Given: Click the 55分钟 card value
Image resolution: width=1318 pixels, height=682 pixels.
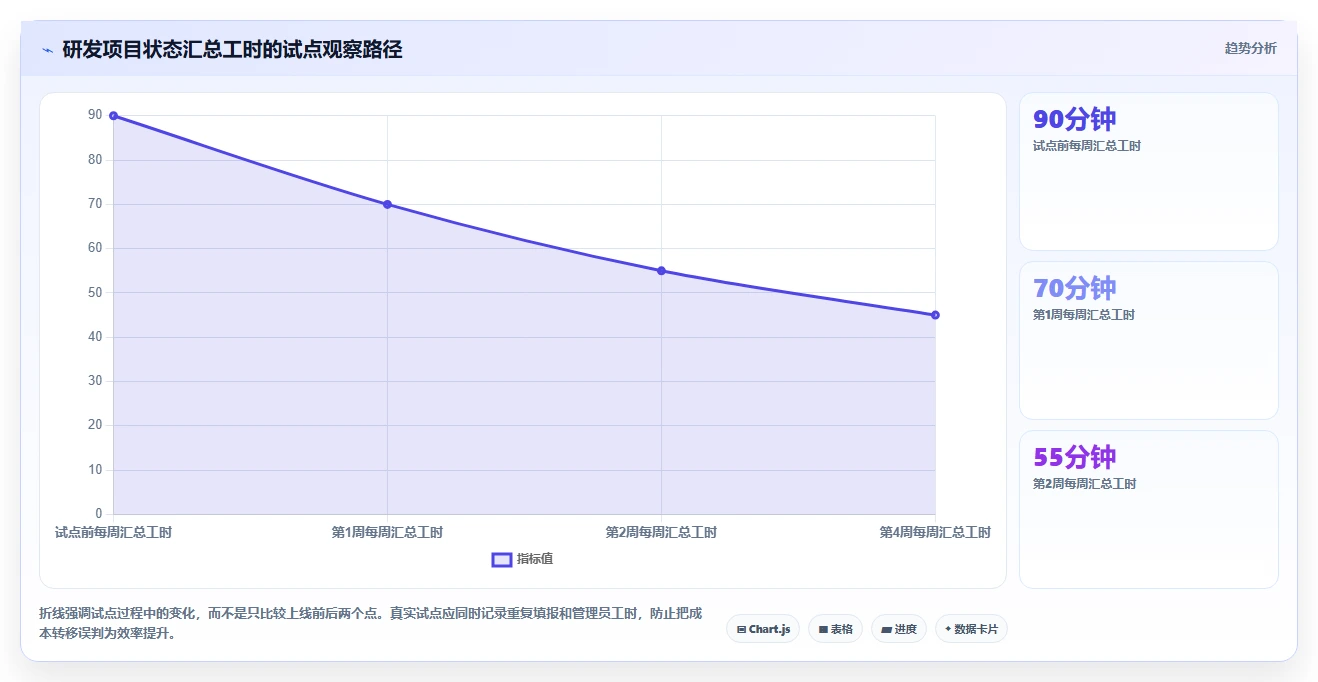Looking at the screenshot, I should click(x=1074, y=457).
